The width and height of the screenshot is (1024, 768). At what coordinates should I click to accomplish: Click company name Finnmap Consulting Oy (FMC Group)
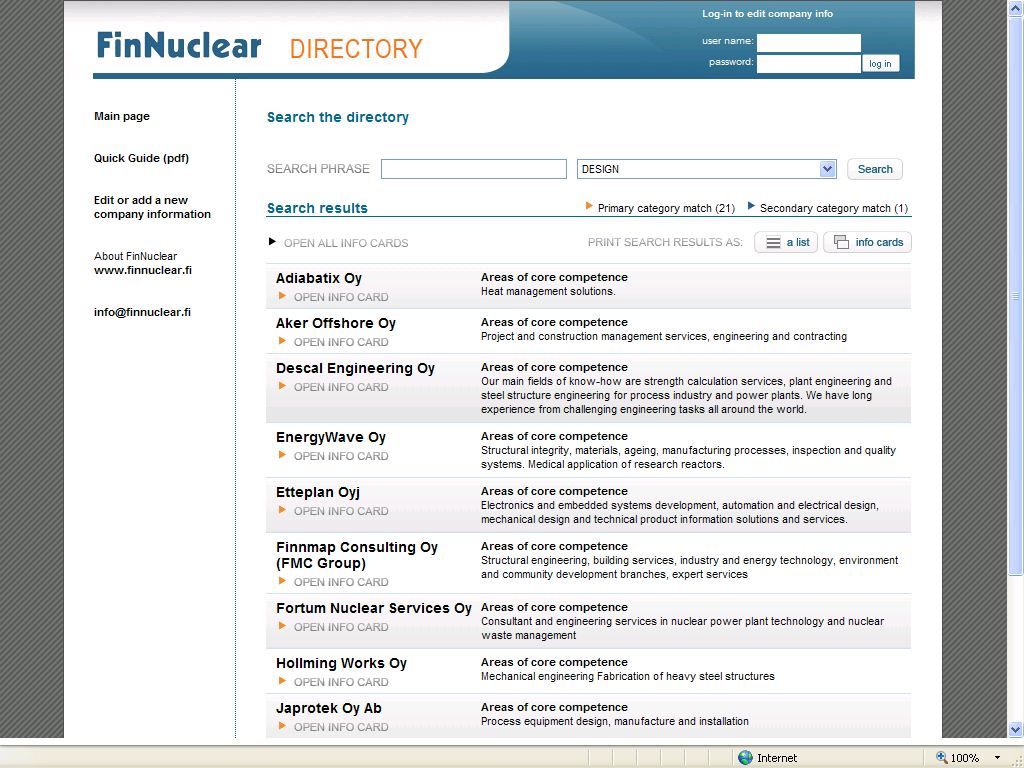(x=357, y=555)
